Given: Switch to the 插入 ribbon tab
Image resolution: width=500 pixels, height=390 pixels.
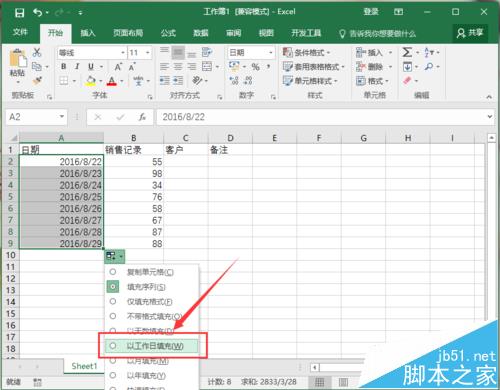Looking at the screenshot, I should tap(88, 33).
